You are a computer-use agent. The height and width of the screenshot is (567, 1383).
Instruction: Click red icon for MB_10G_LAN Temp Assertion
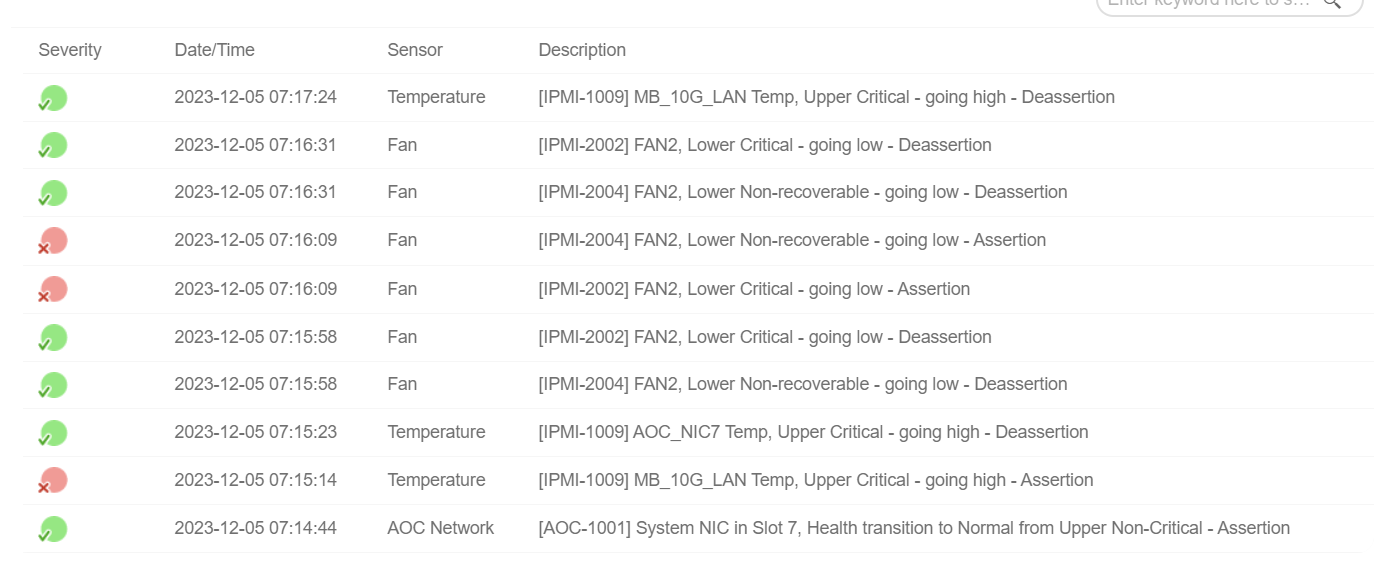pos(53,481)
